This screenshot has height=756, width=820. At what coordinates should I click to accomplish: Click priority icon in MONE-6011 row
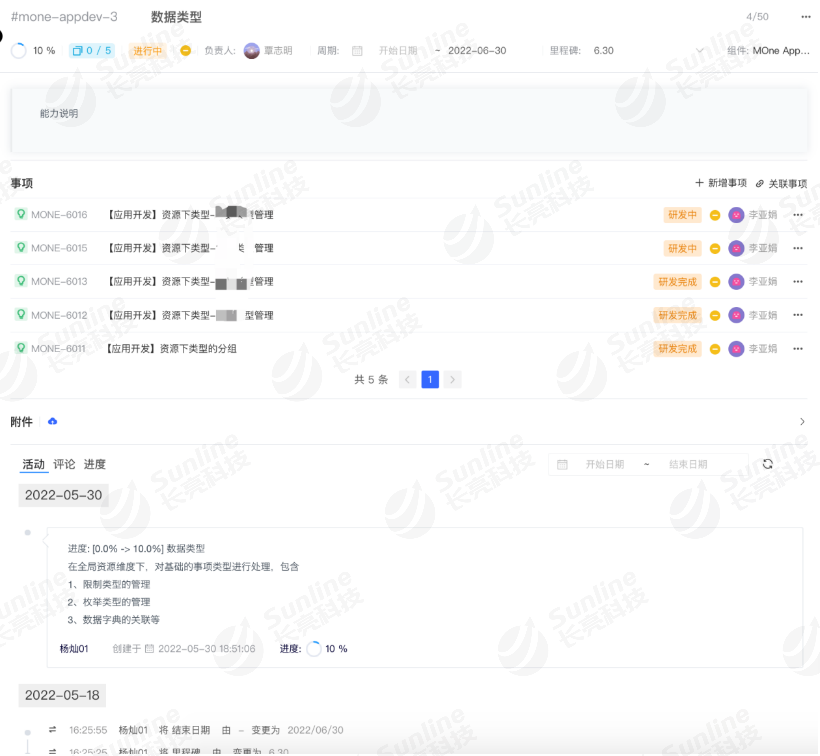(715, 349)
